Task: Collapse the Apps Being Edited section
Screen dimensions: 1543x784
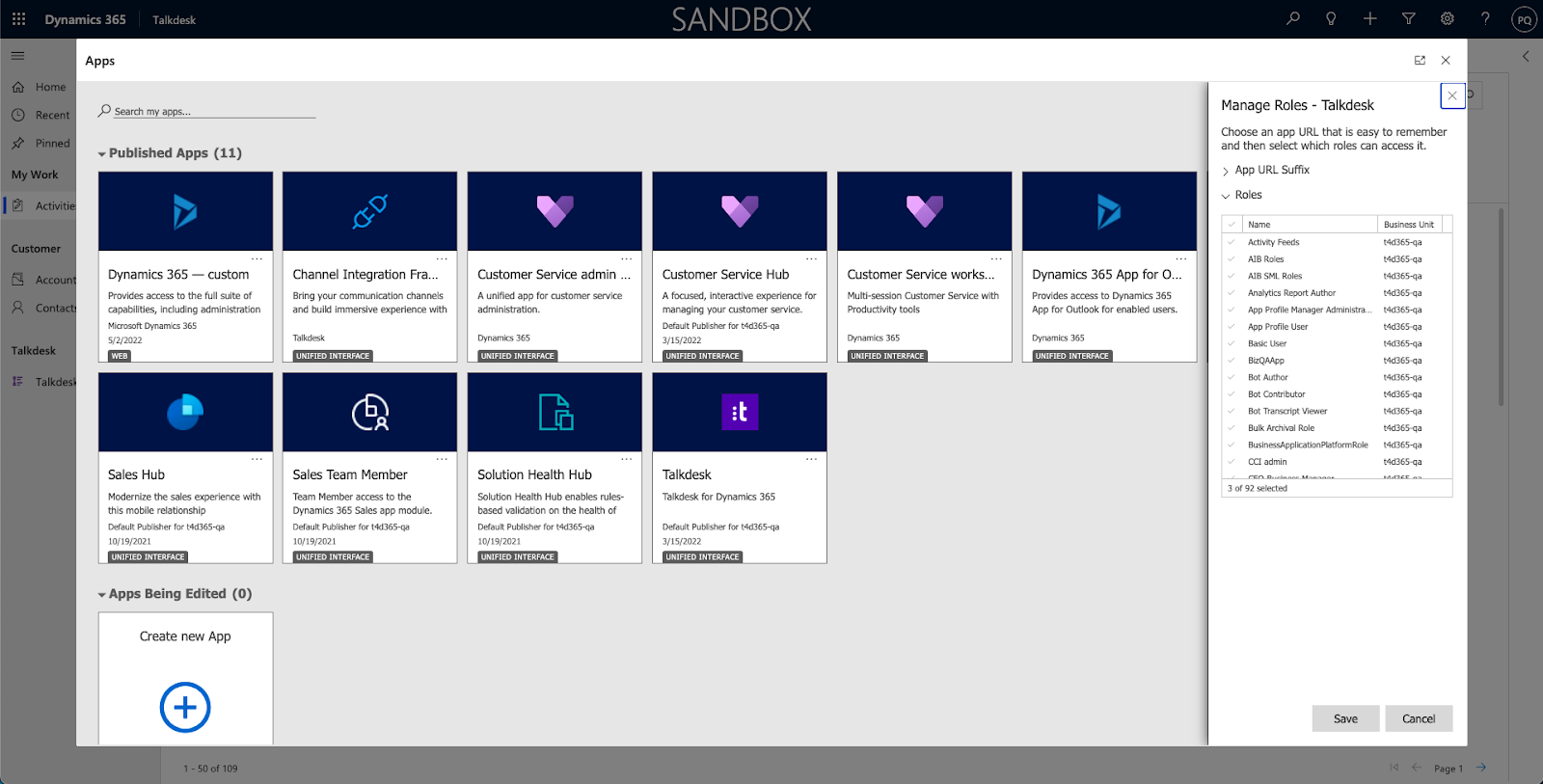Action: 102,595
